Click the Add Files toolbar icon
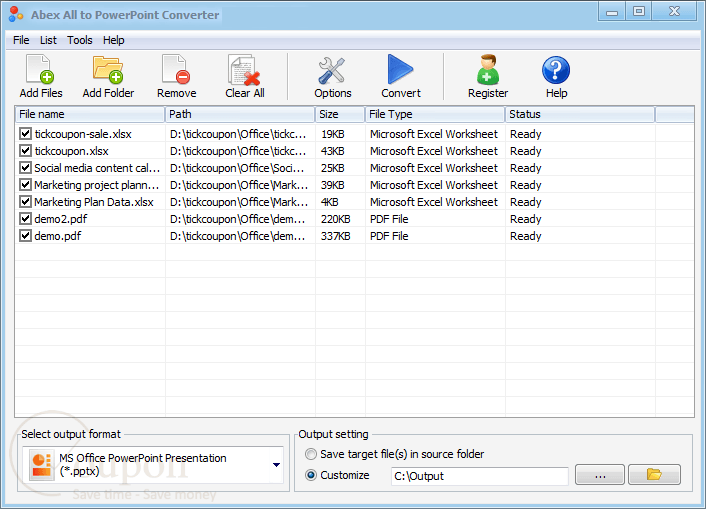 click(x=40, y=70)
